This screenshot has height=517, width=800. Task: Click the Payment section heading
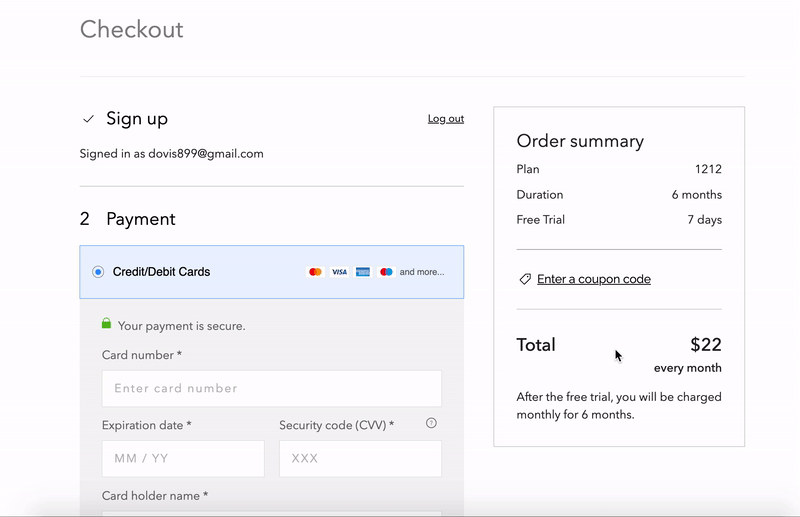141,219
